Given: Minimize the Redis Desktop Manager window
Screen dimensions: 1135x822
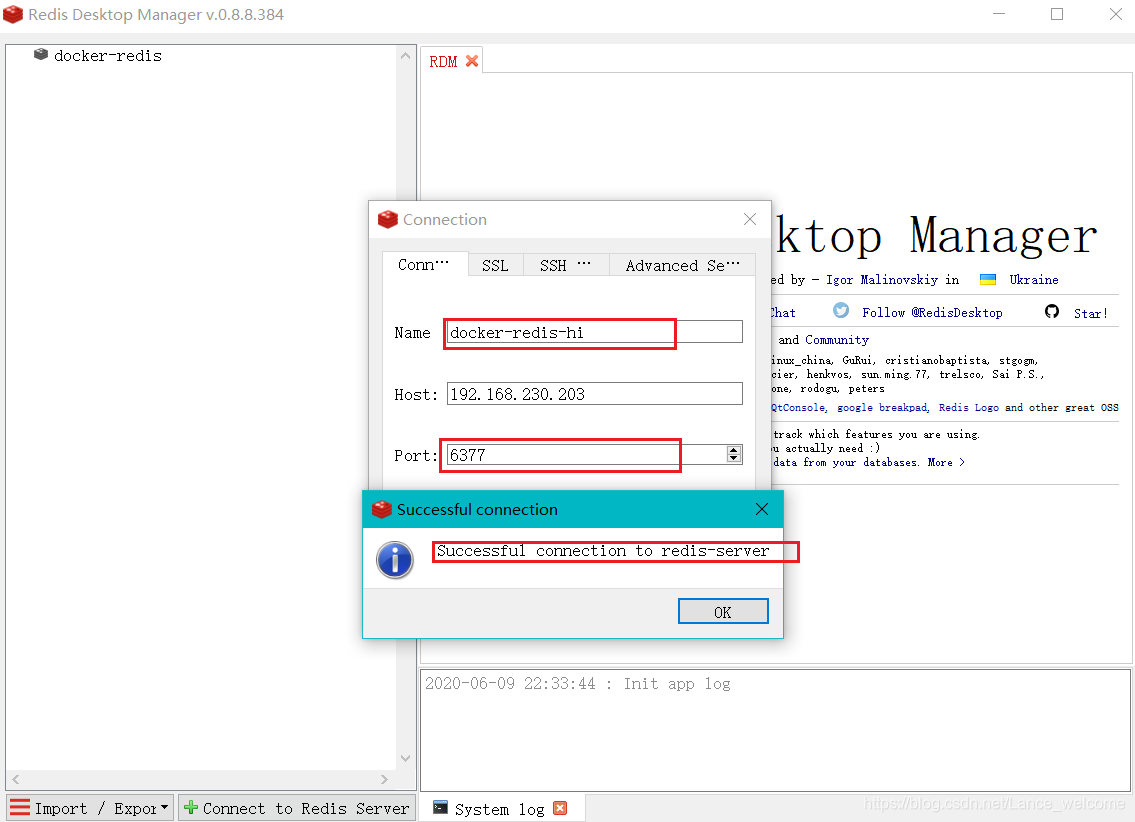Looking at the screenshot, I should [x=999, y=14].
